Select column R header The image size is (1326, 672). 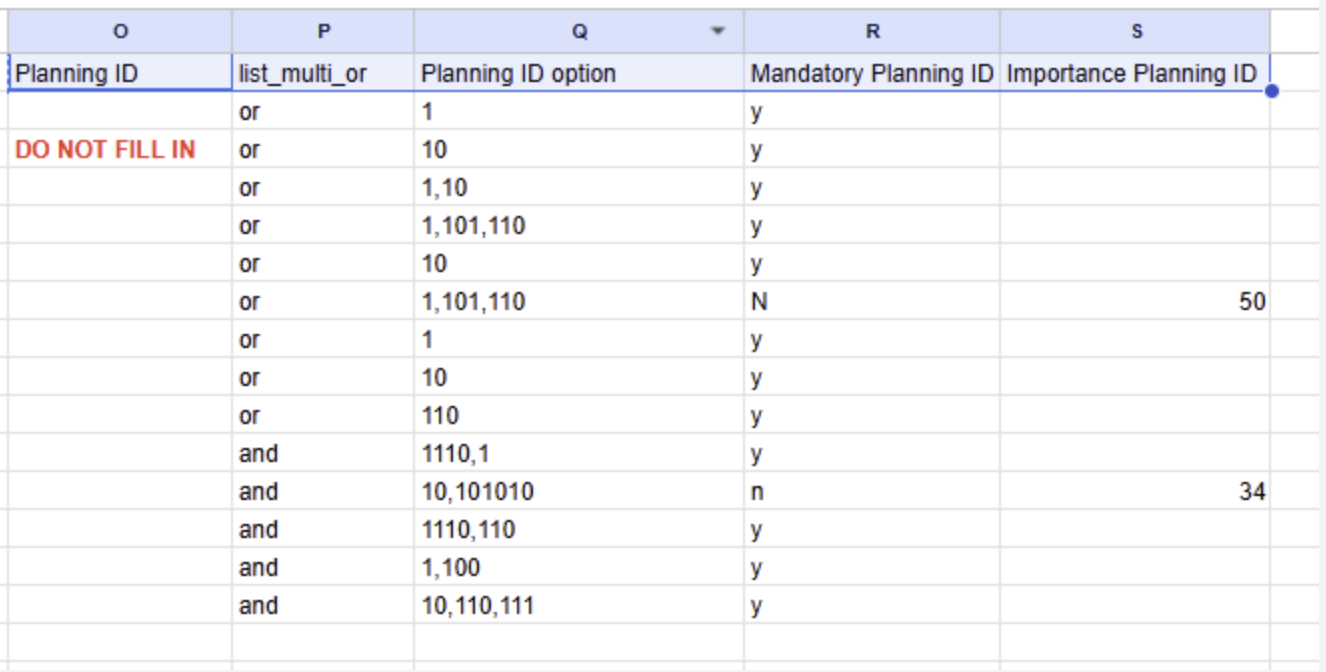pos(872,31)
